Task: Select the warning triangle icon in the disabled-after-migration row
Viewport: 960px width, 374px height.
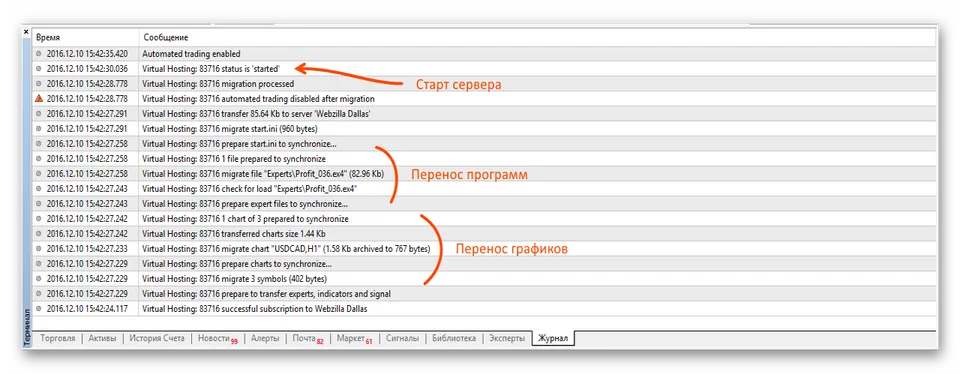Action: click(x=39, y=99)
